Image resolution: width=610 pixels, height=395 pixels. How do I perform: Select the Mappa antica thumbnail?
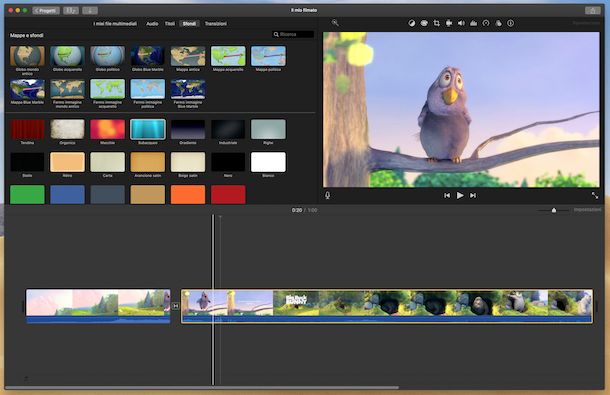coord(188,56)
